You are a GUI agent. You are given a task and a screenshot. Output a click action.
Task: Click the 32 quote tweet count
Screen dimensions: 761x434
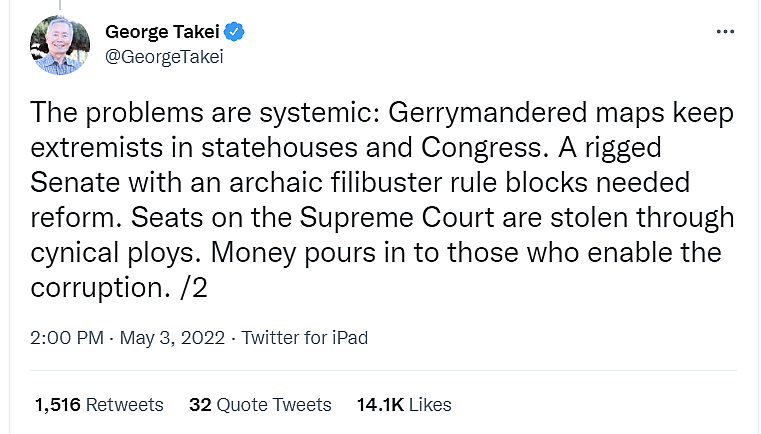[199, 405]
